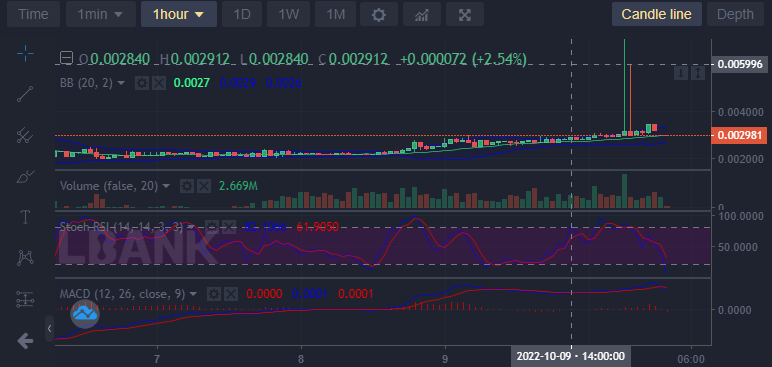Viewport: 772px width, 367px height.
Task: Select the 1D timeframe
Action: (242, 14)
